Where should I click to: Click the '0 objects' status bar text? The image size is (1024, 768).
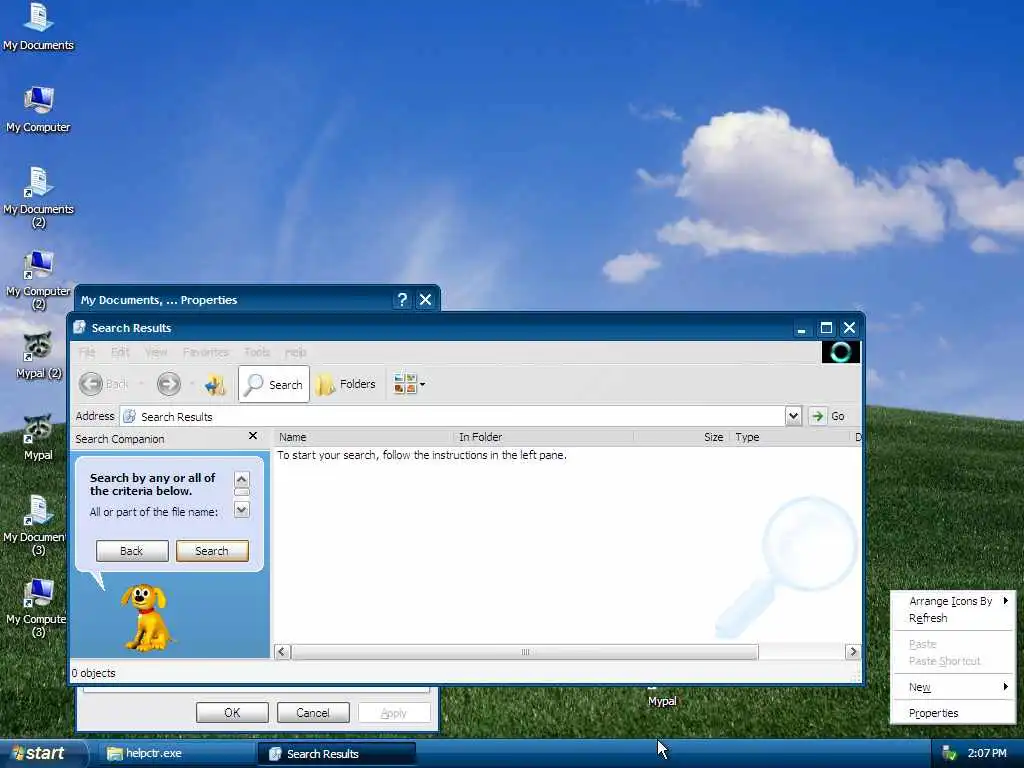click(x=93, y=673)
